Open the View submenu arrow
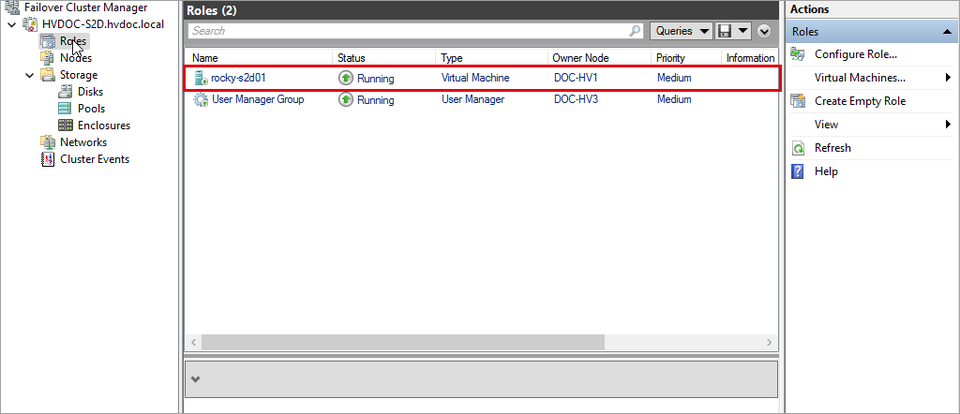Viewport: 960px width, 414px height. coord(948,124)
